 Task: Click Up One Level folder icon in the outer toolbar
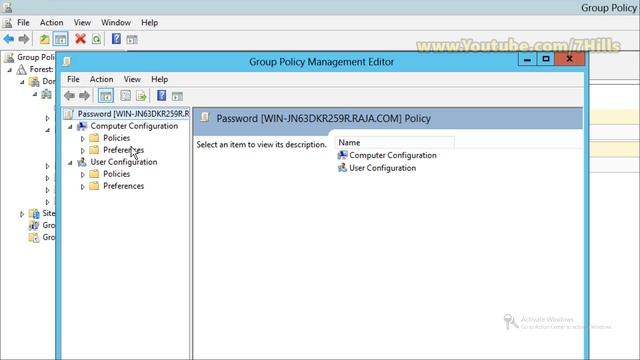coord(44,39)
